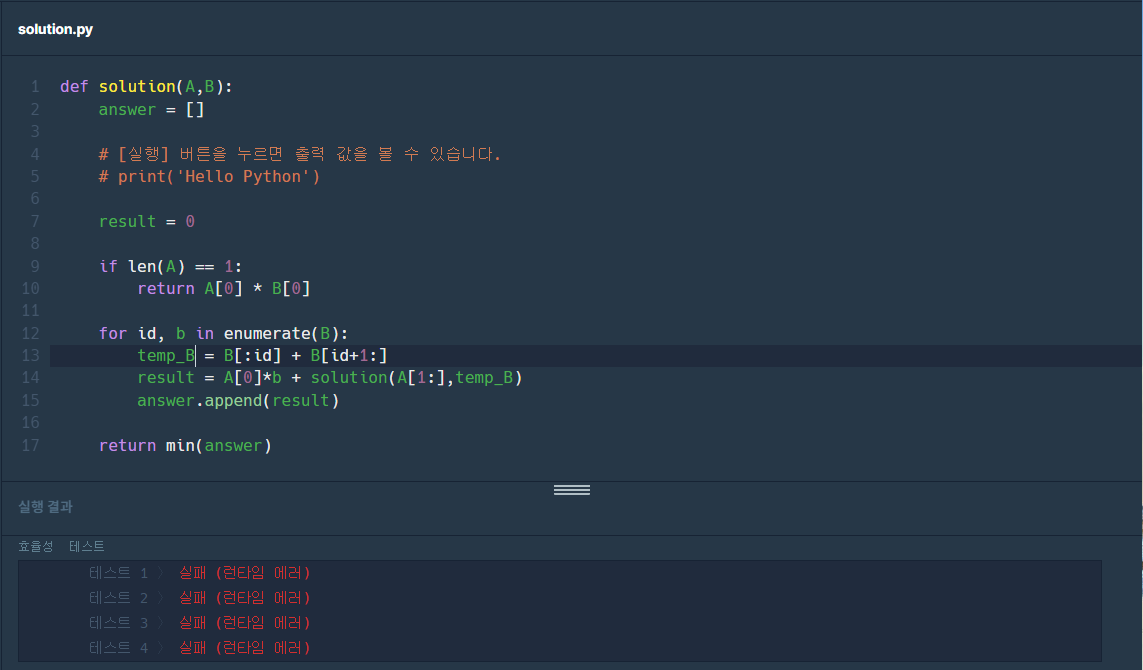Click the 'return A[0] * B[0]' line
1143x670 pixels.
tap(224, 289)
